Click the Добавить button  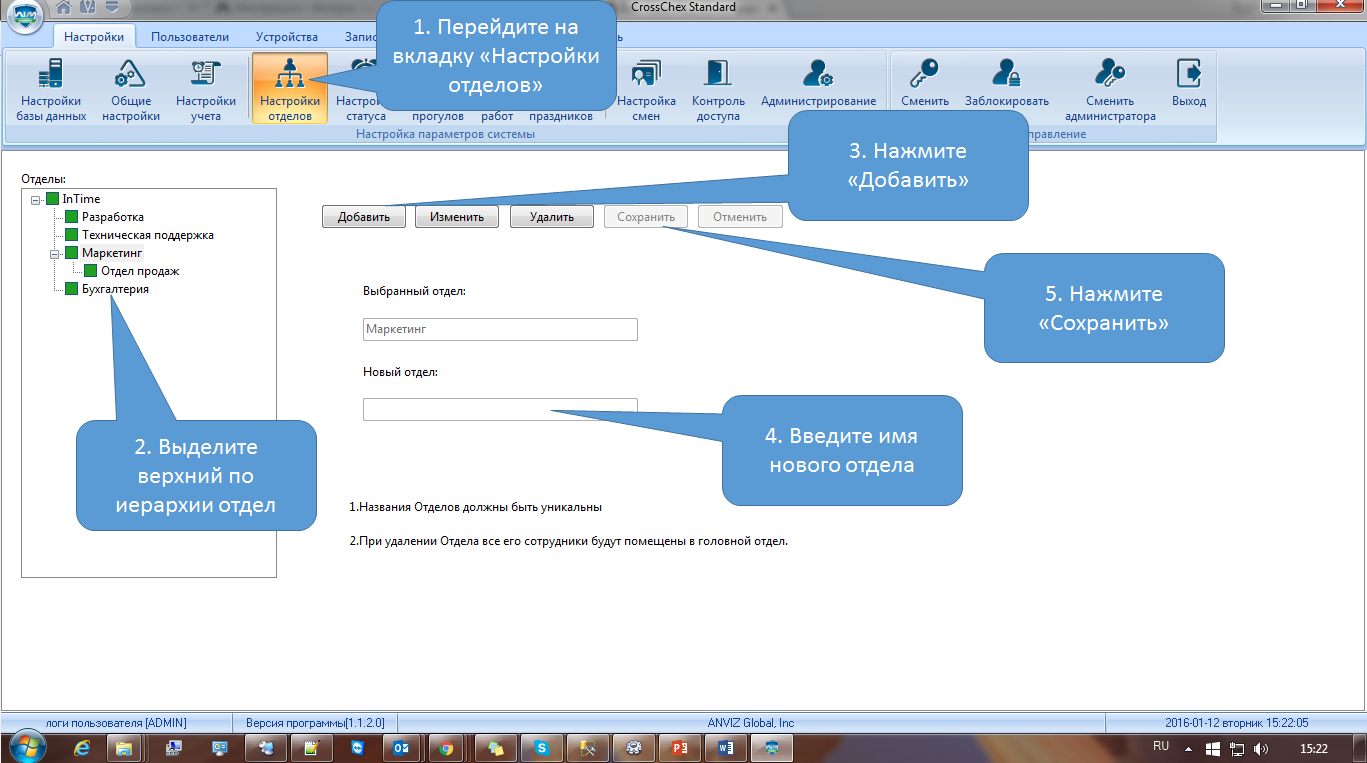point(364,217)
